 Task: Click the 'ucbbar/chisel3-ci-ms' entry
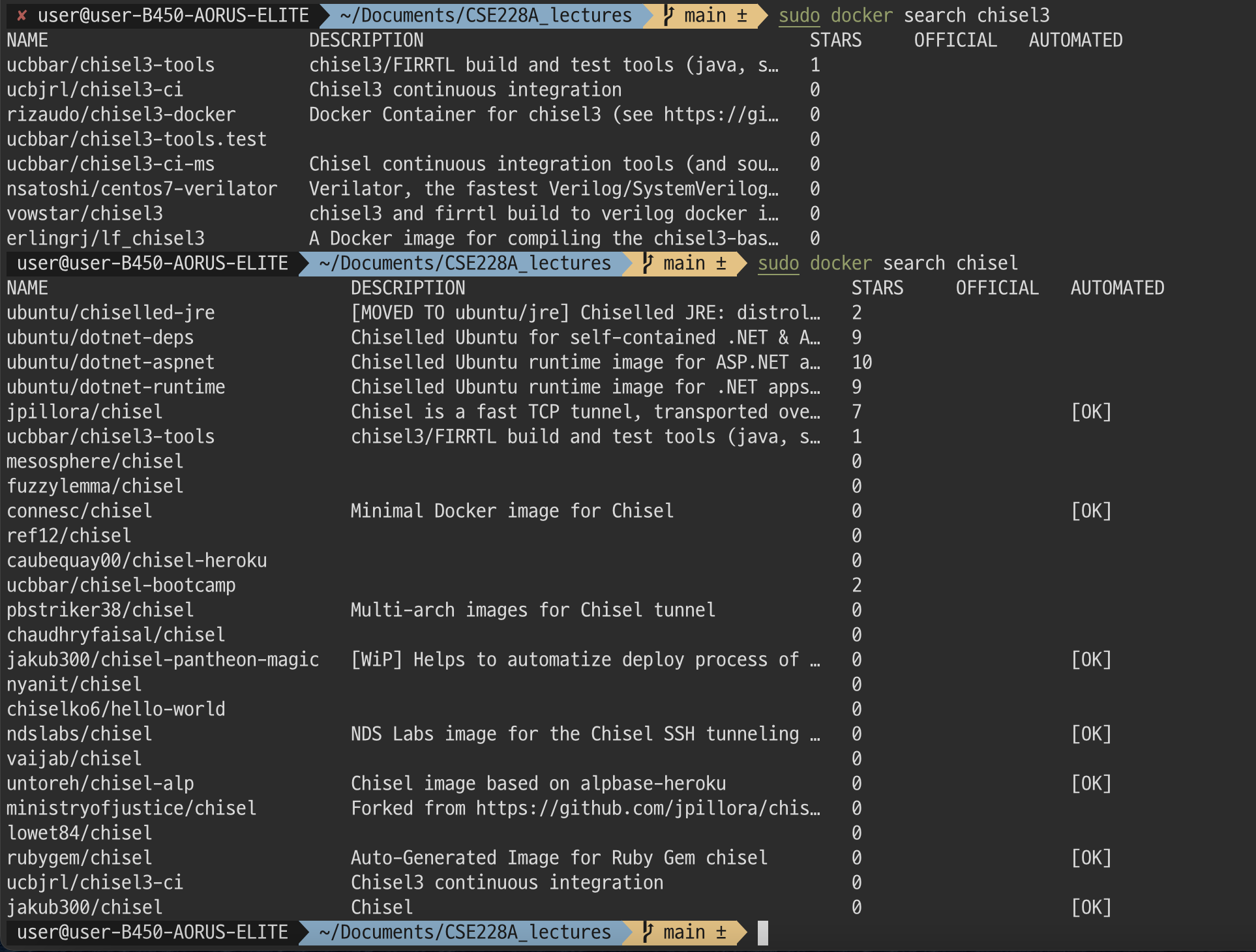click(111, 164)
